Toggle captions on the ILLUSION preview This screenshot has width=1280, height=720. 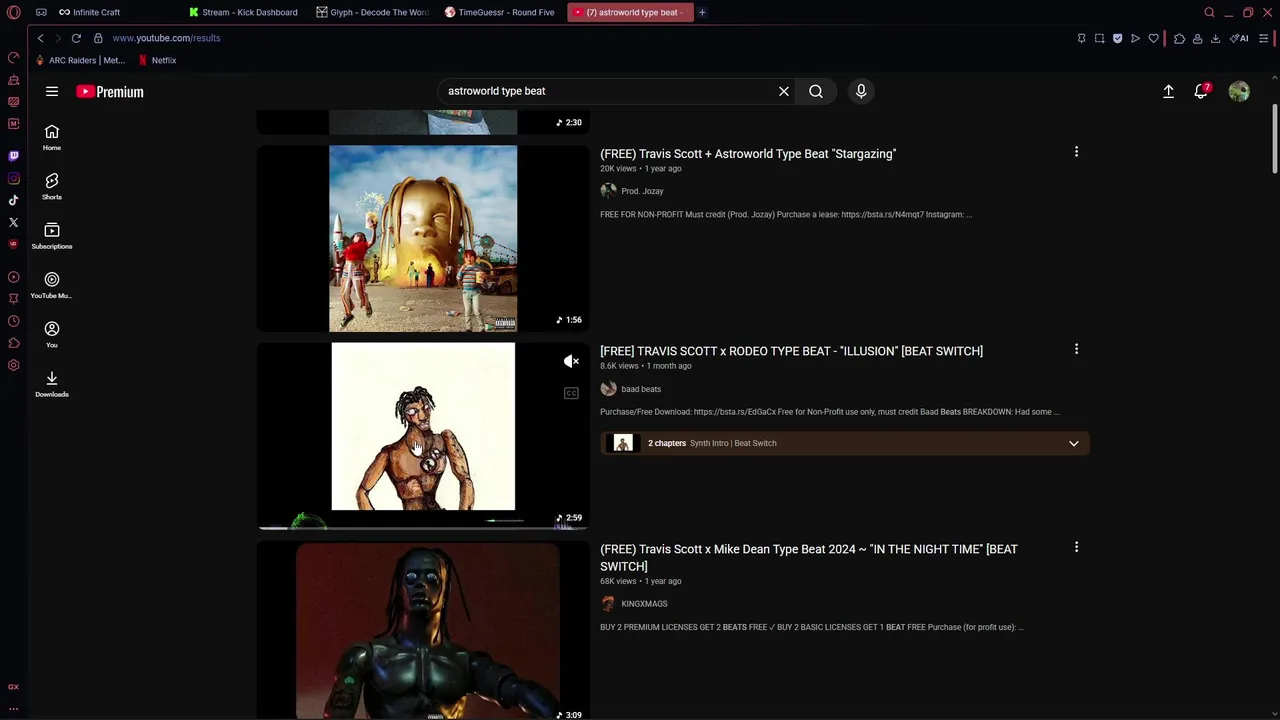click(571, 393)
